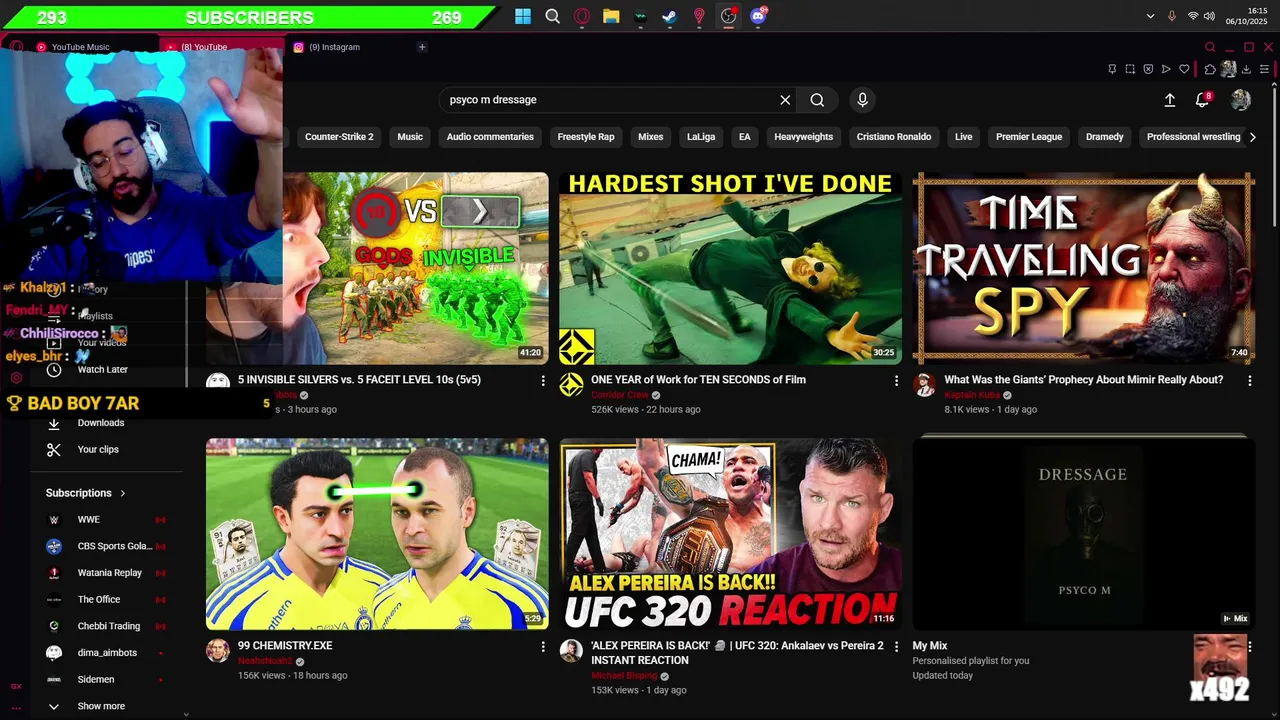The height and width of the screenshot is (720, 1280).
Task: Open the DRESSAGE Psyco M mix thumbnail
Action: (1084, 534)
